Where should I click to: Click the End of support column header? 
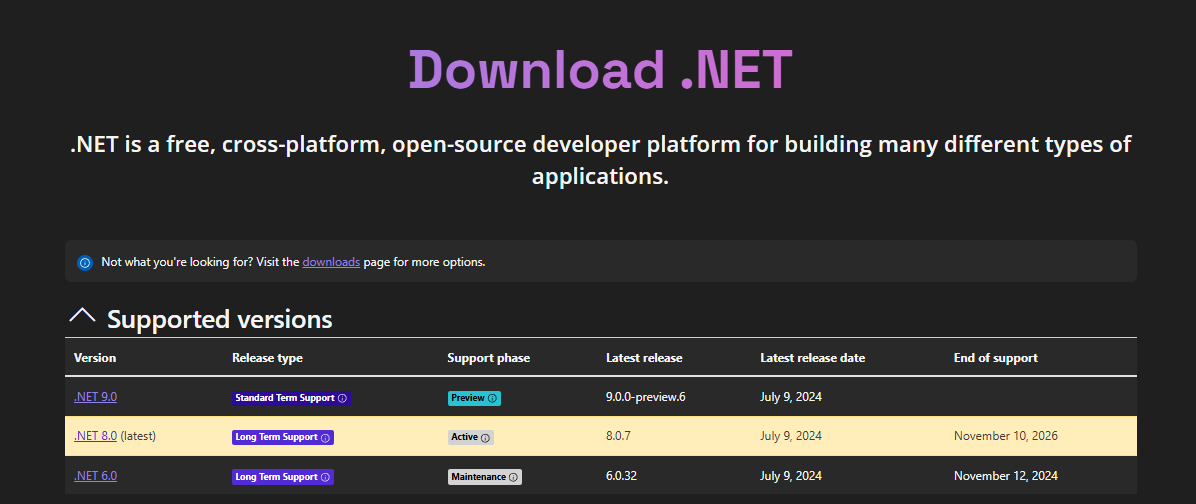click(995, 358)
